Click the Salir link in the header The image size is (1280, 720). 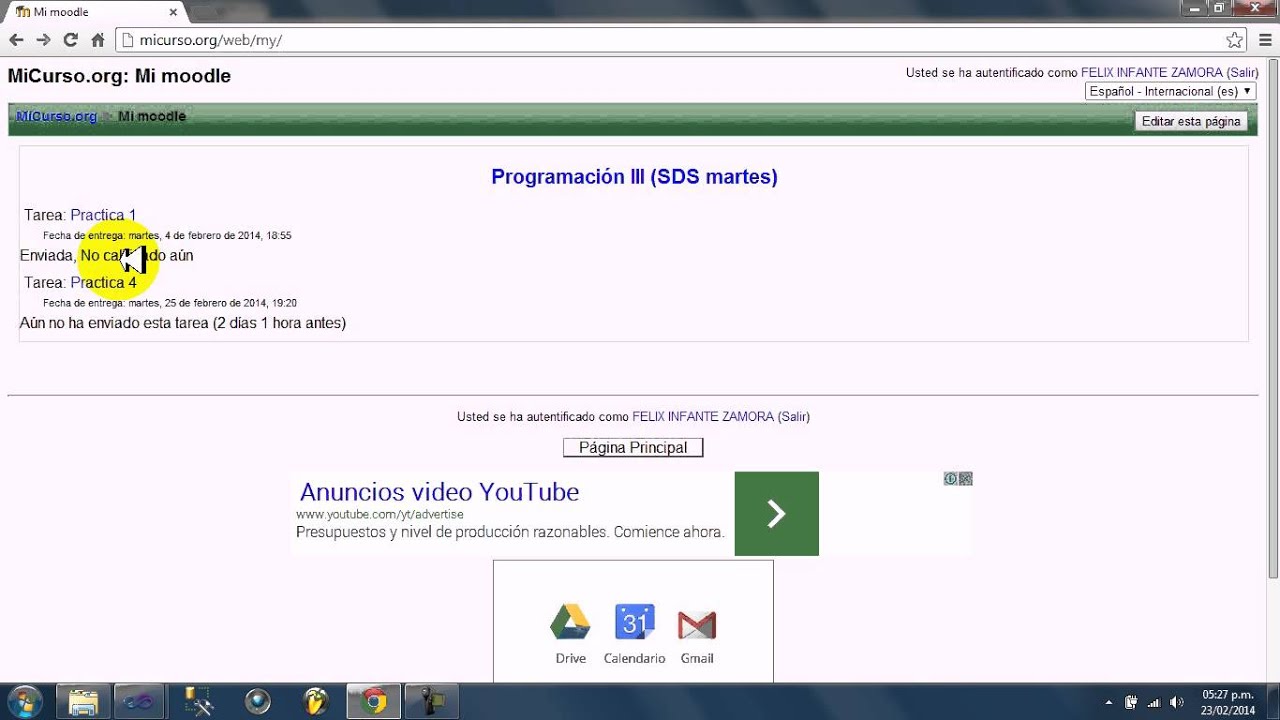pos(1242,73)
